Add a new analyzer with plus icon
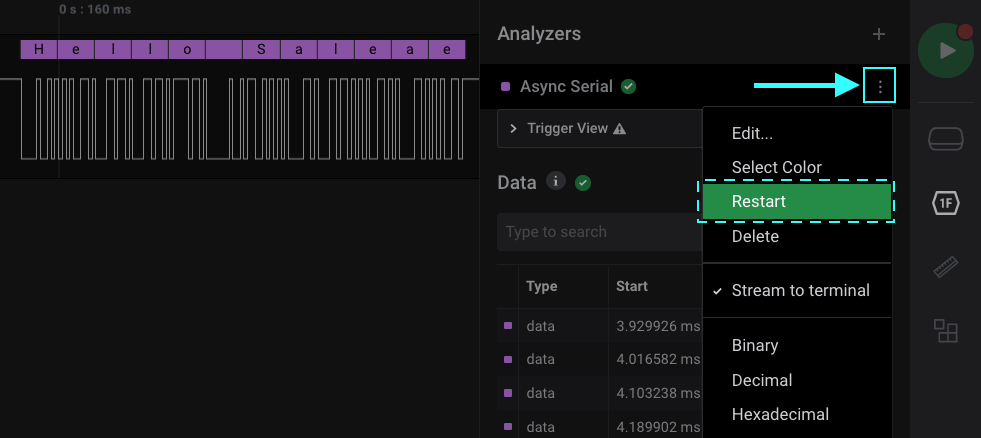The height and width of the screenshot is (438, 981). 879,34
